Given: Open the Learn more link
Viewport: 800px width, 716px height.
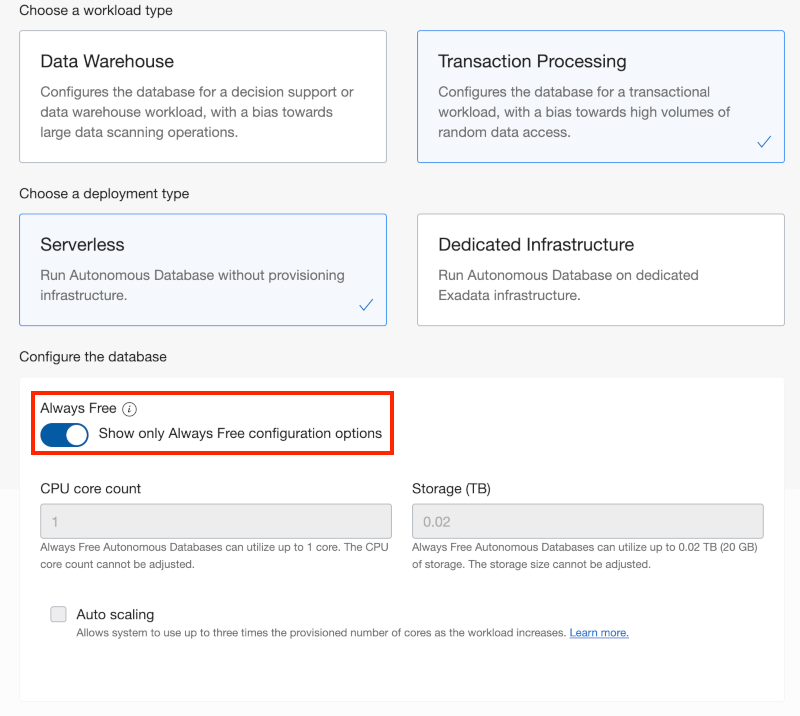Looking at the screenshot, I should pos(599,633).
